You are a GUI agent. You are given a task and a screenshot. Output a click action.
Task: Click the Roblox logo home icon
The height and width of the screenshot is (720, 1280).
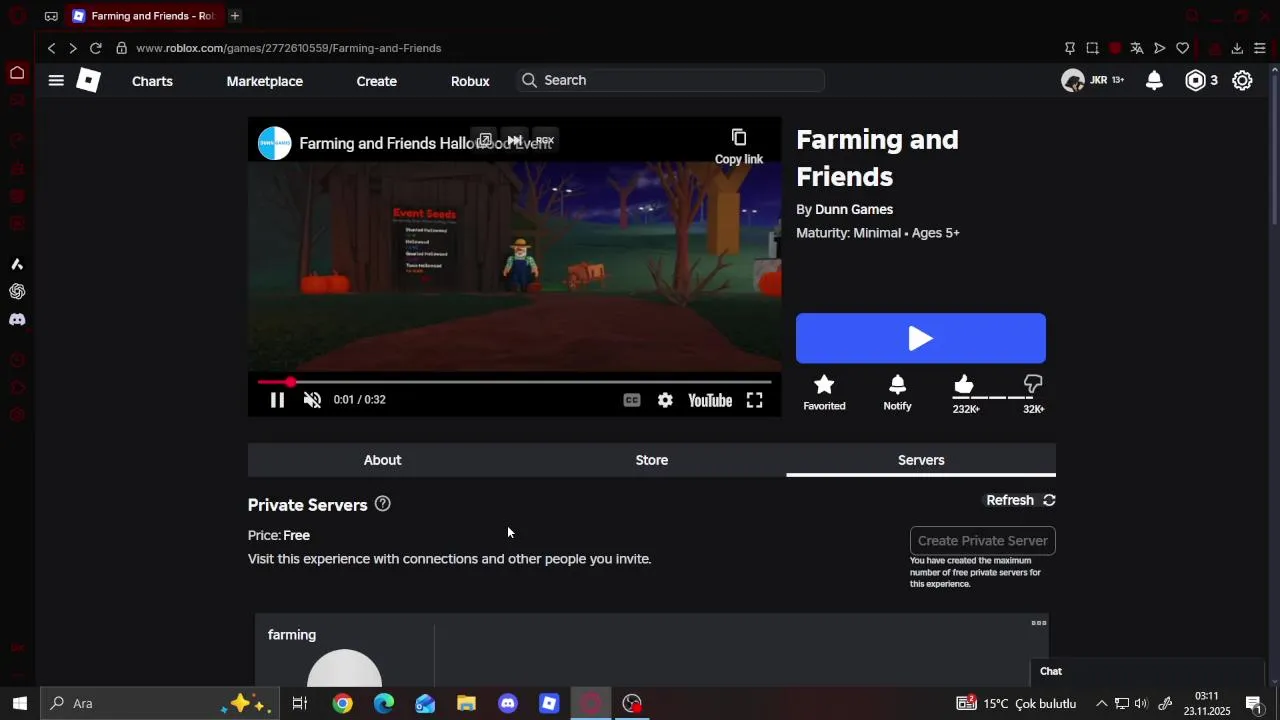pyautogui.click(x=89, y=80)
